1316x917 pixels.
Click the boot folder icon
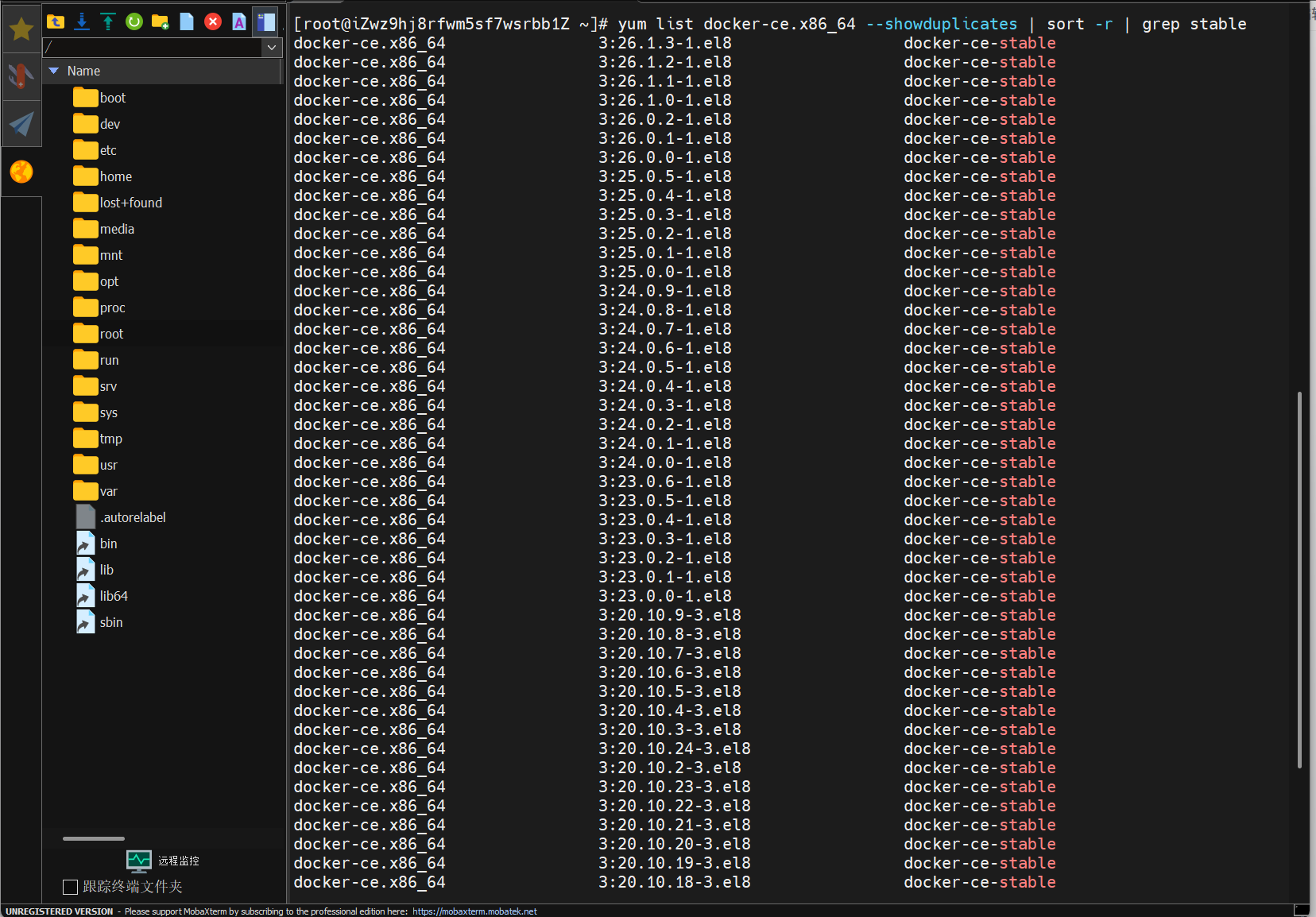(x=85, y=98)
